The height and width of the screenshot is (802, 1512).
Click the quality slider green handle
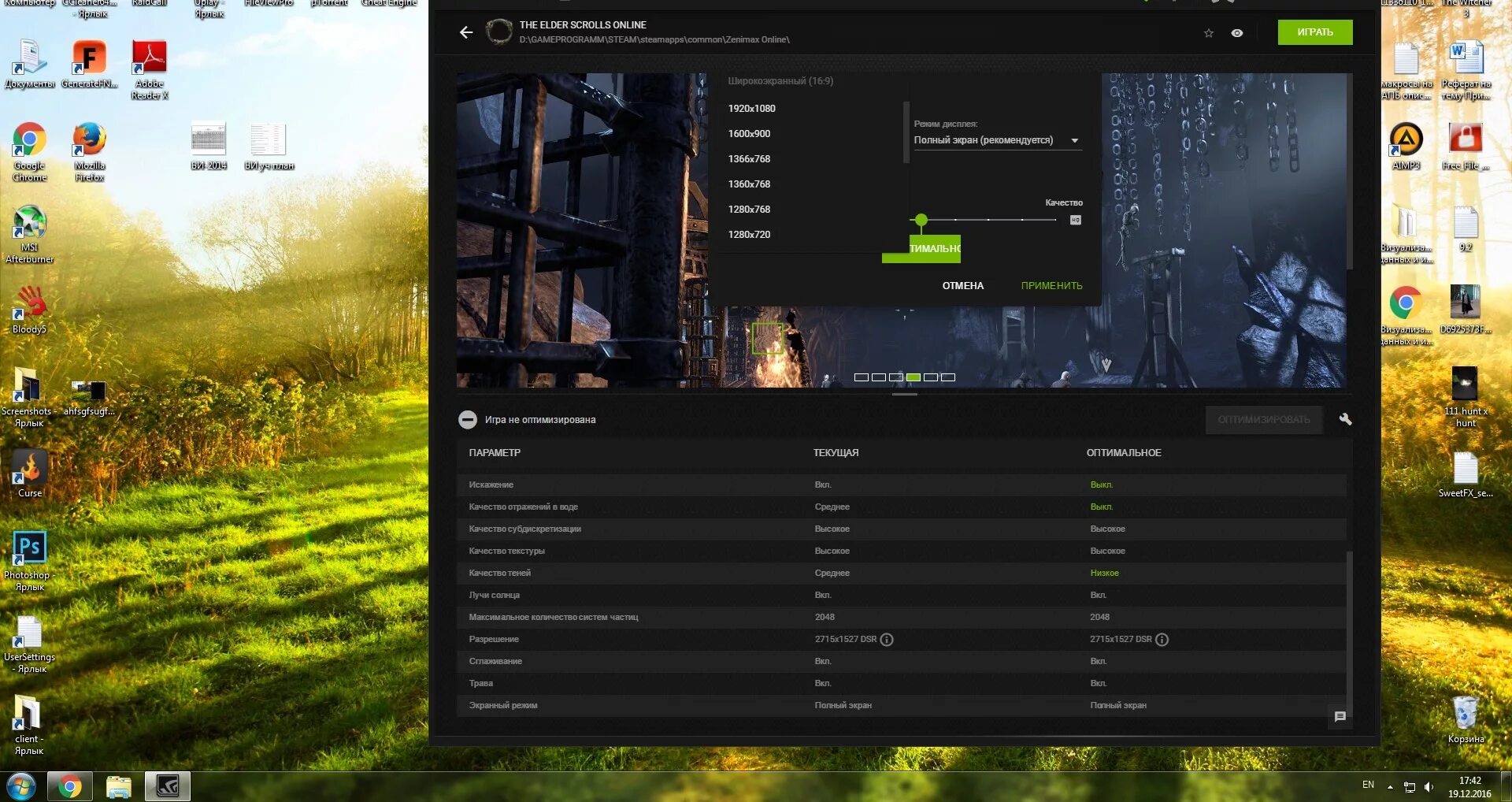point(921,220)
